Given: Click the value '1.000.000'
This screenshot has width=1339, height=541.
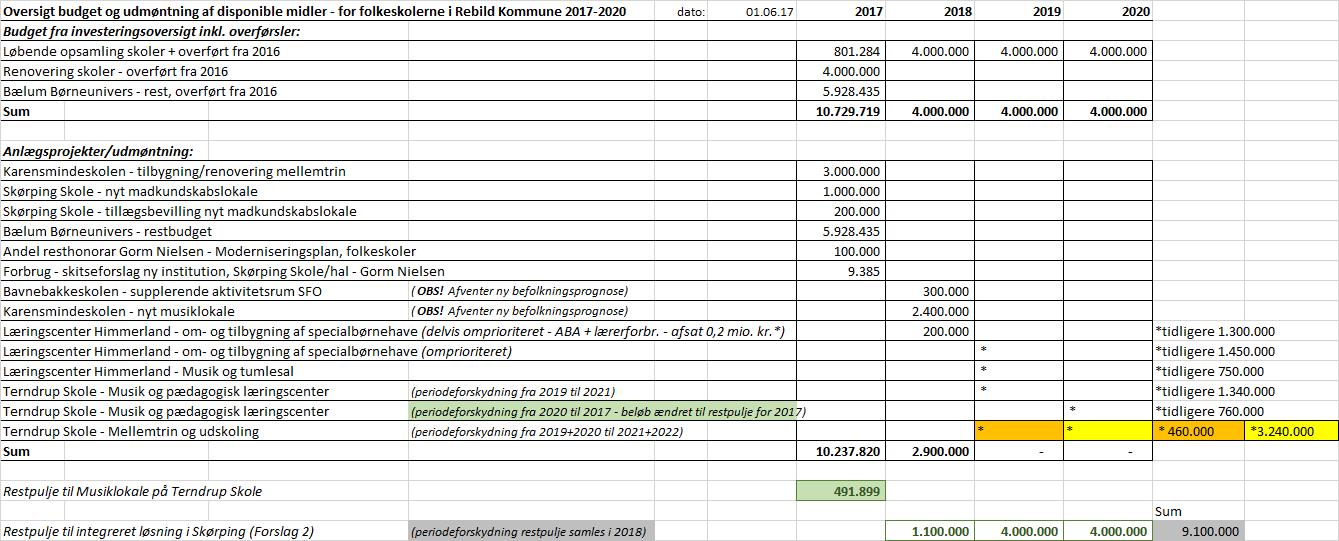Looking at the screenshot, I should coord(851,191).
